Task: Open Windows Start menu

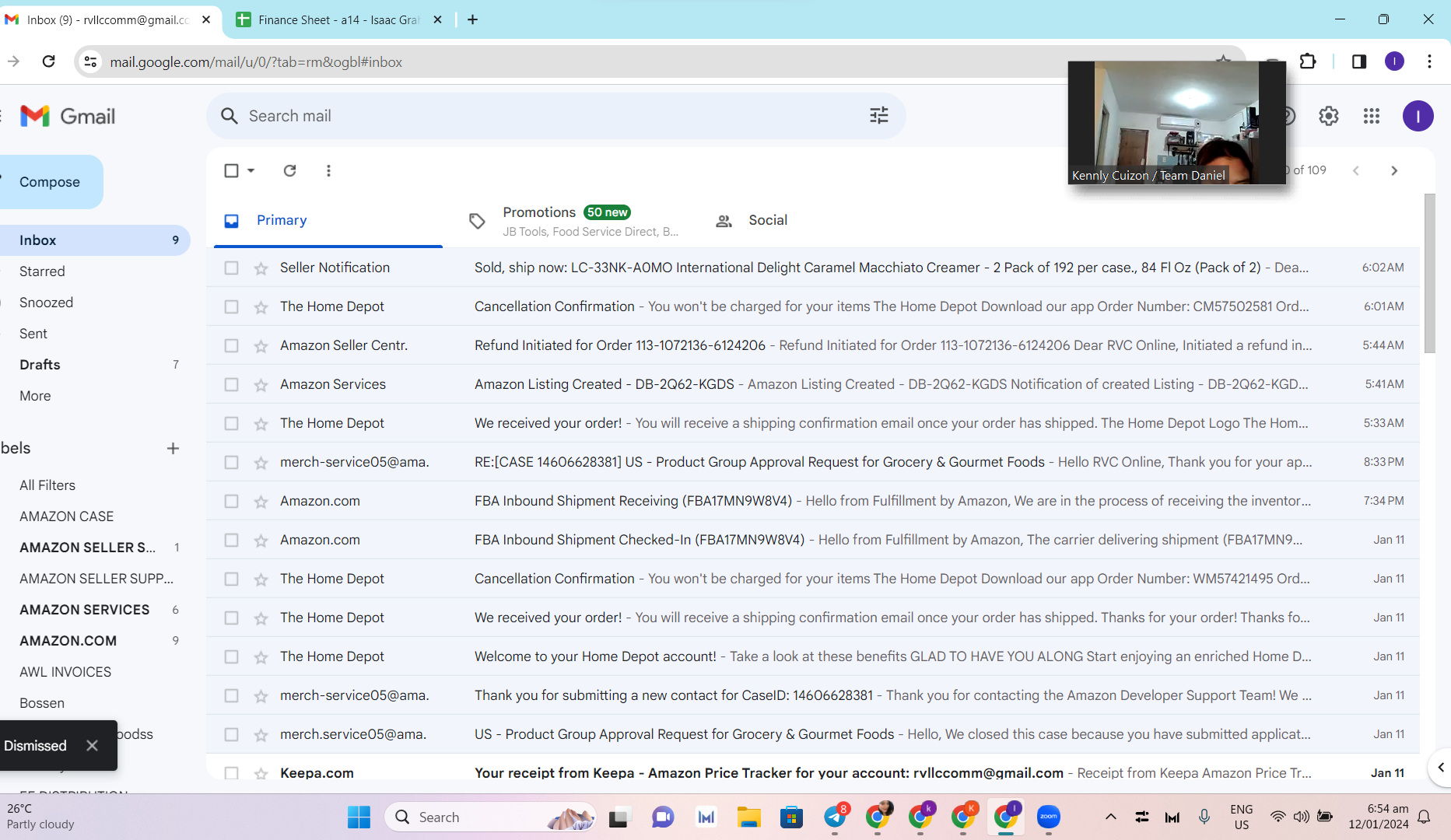Action: tap(359, 817)
